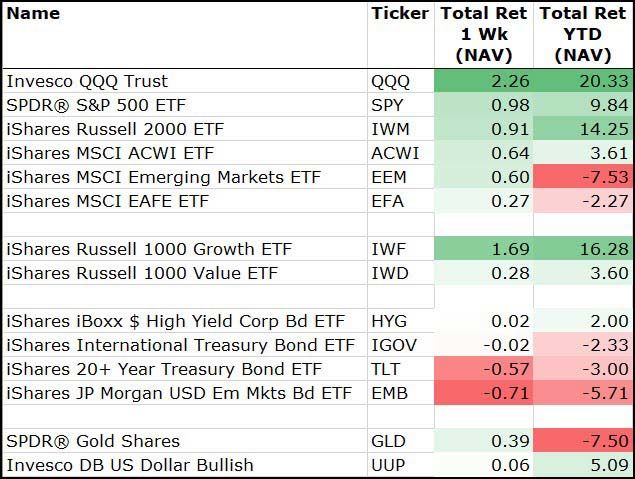This screenshot has width=635, height=479.
Task: Click the Name column header
Action: pos(33,14)
